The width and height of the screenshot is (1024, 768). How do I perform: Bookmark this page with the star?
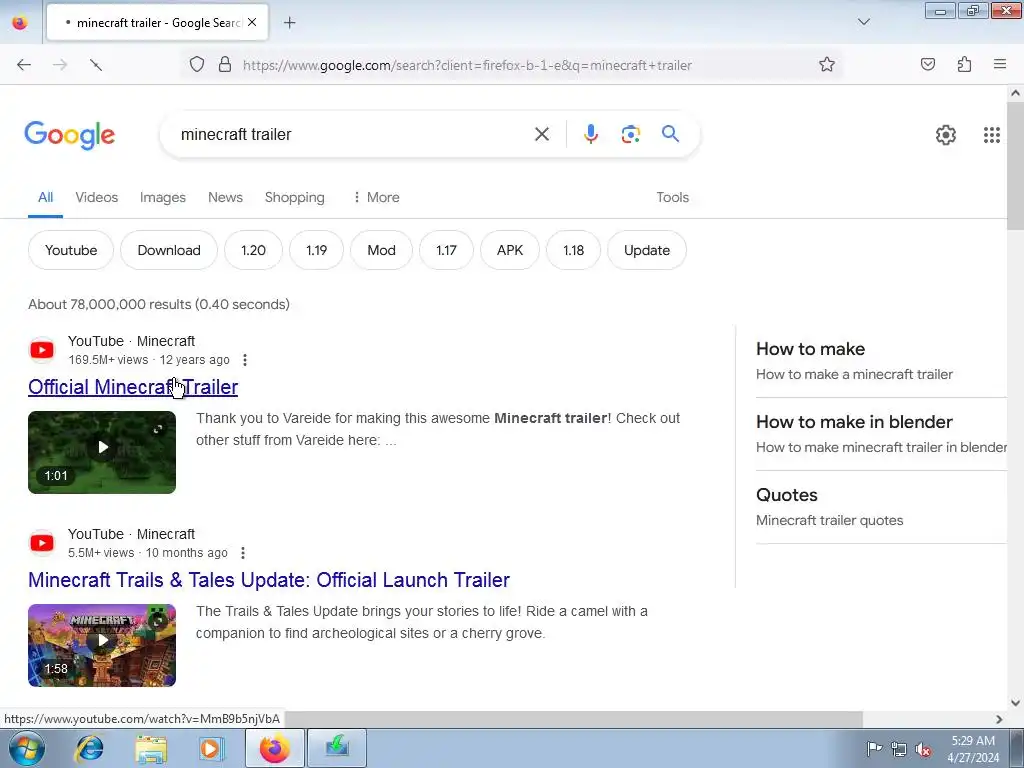[827, 65]
